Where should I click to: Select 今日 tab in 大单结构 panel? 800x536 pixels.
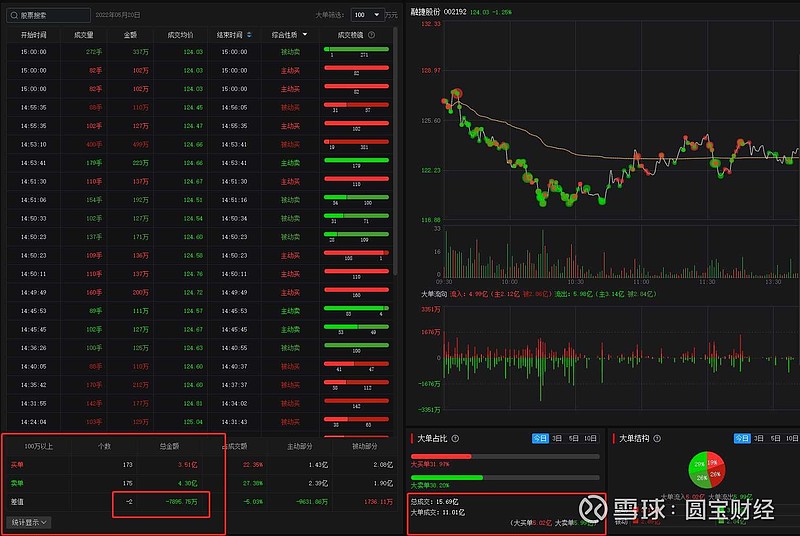coord(742,439)
